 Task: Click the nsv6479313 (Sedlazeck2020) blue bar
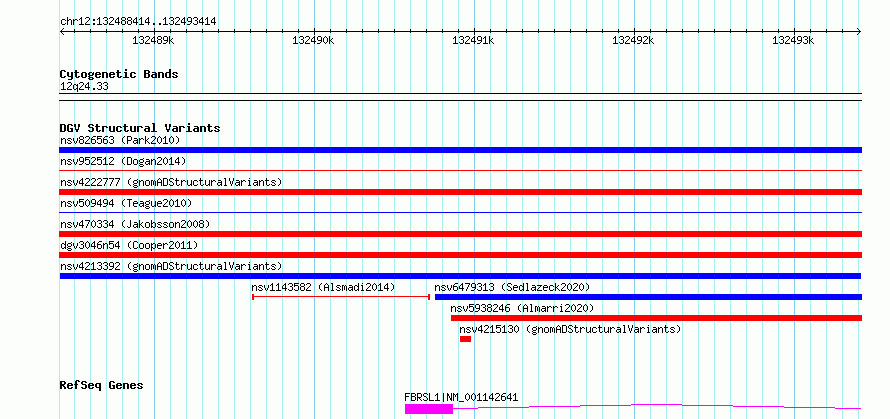click(648, 297)
